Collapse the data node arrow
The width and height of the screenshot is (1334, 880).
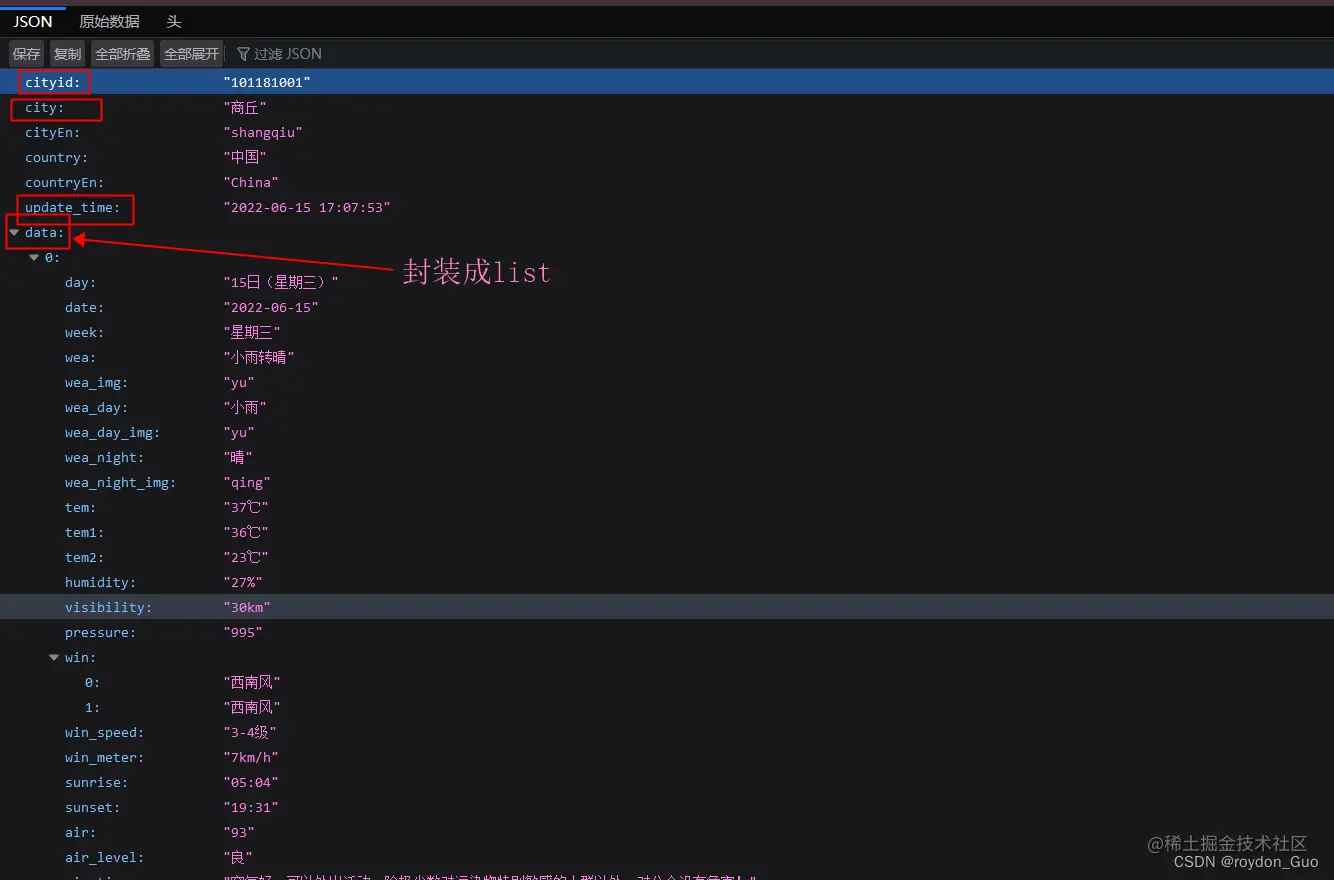click(x=14, y=232)
